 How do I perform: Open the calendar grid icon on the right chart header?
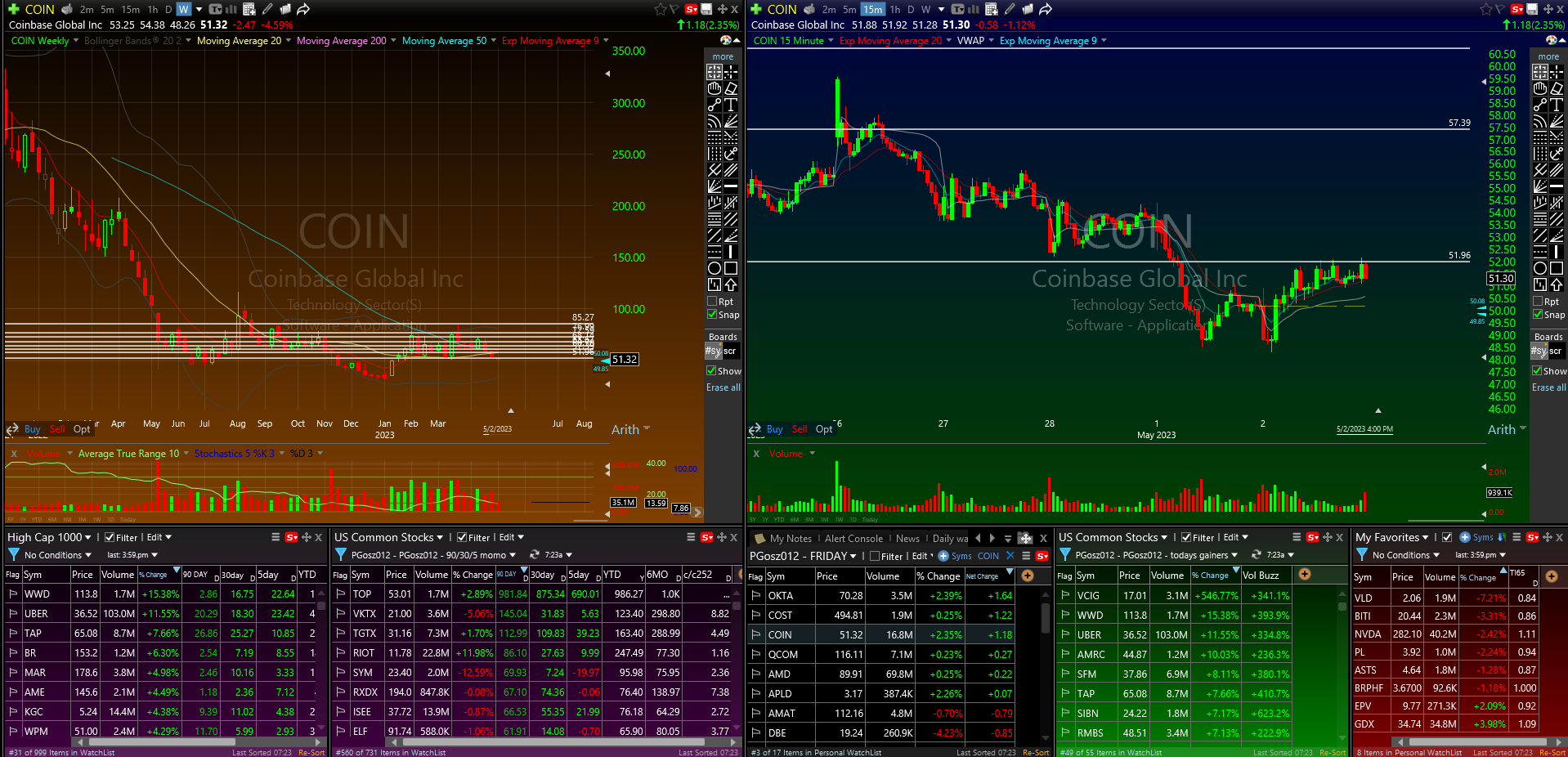click(x=992, y=9)
